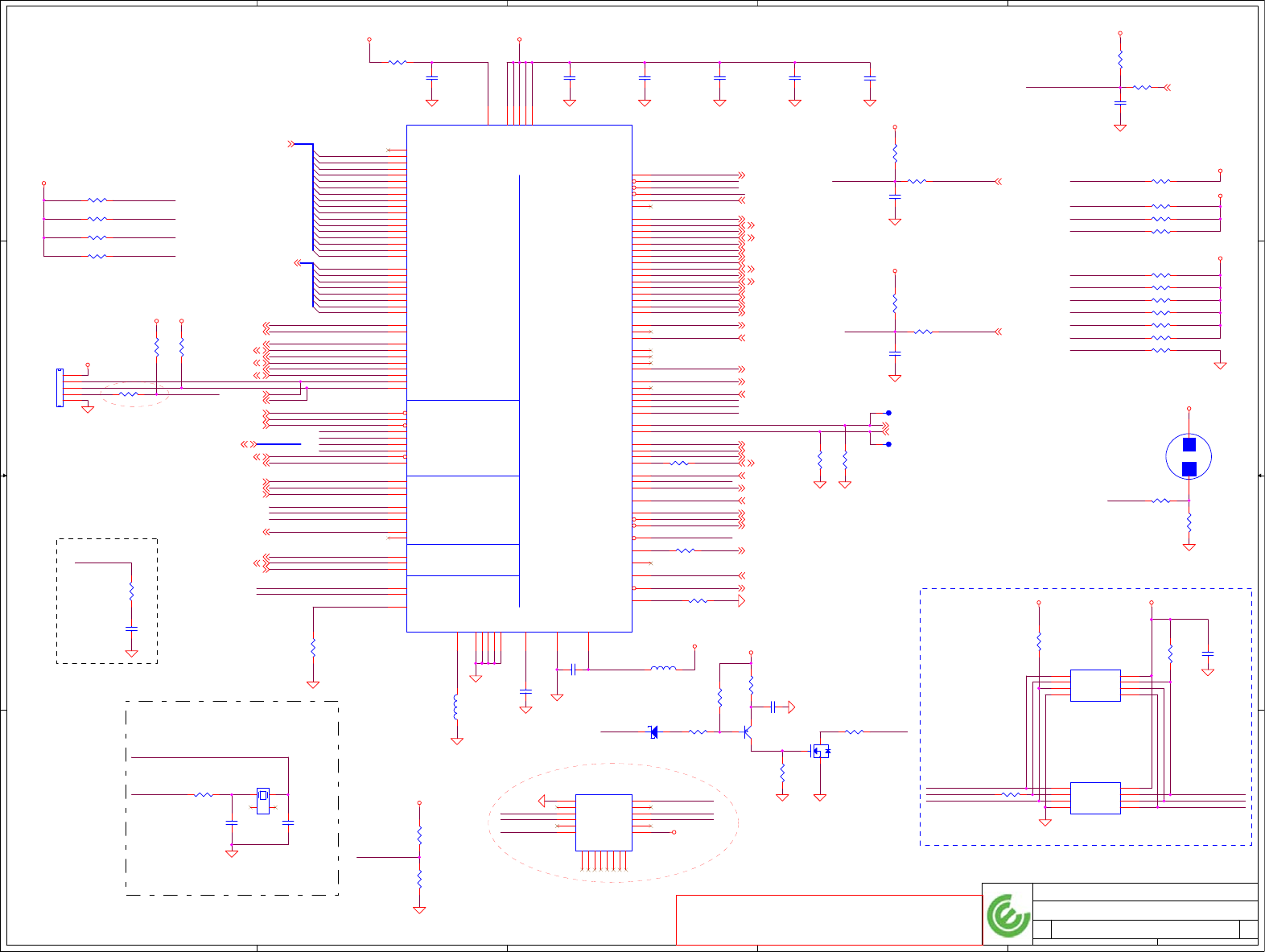Viewport: 1265px width, 952px height.
Task: Select the resistor circled by red dashed ellipse near connector
Action: (x=129, y=394)
